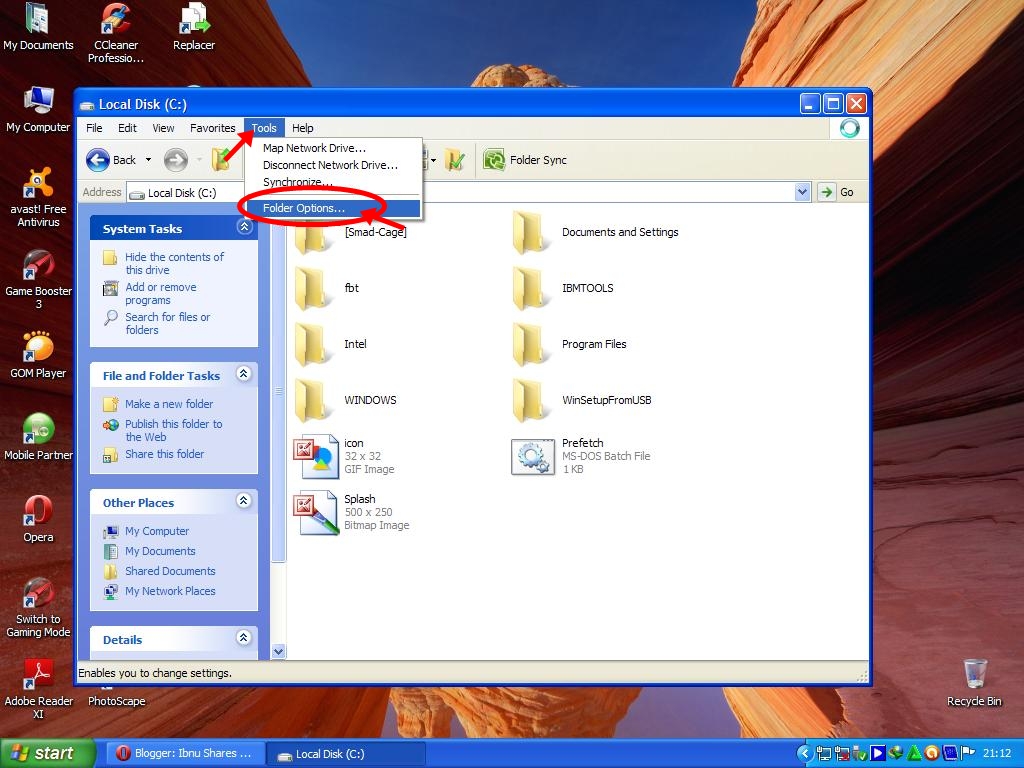Click the Game Booster 3 desktop icon
The height and width of the screenshot is (768, 1024).
[39, 279]
